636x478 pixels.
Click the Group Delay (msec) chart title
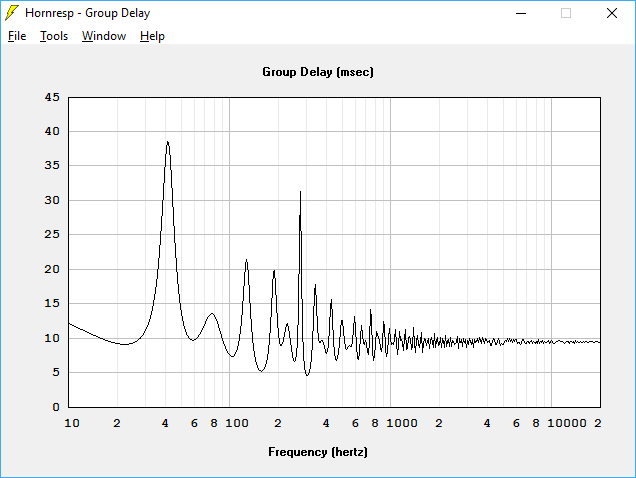pyautogui.click(x=318, y=72)
